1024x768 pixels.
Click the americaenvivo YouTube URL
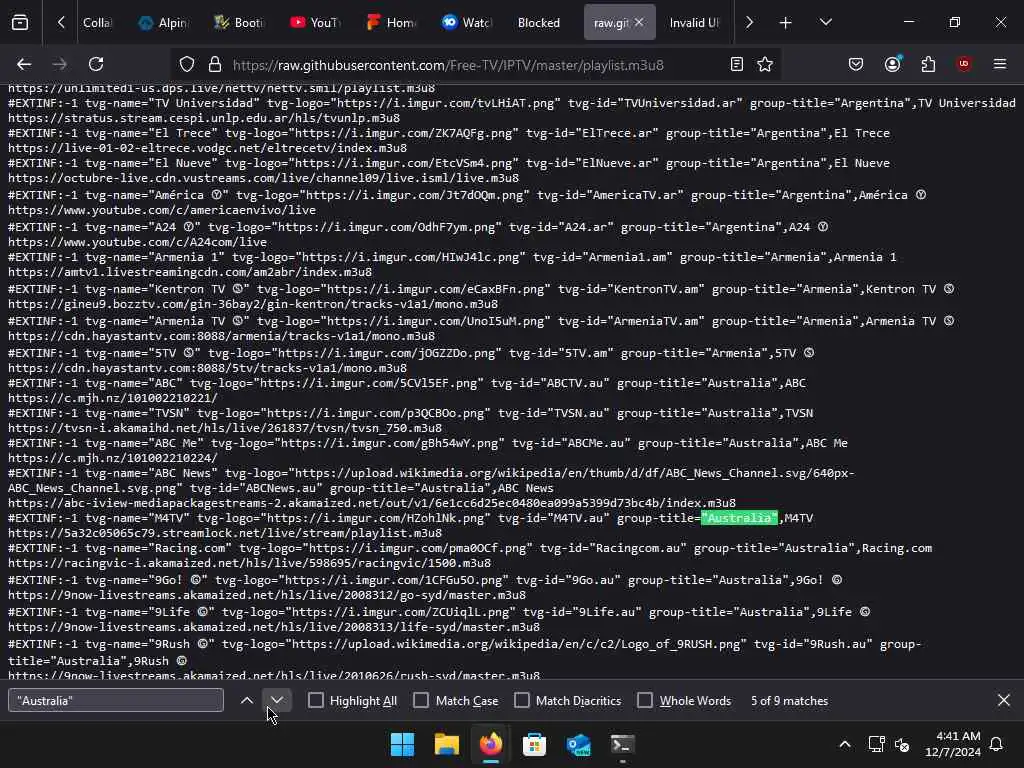(162, 210)
